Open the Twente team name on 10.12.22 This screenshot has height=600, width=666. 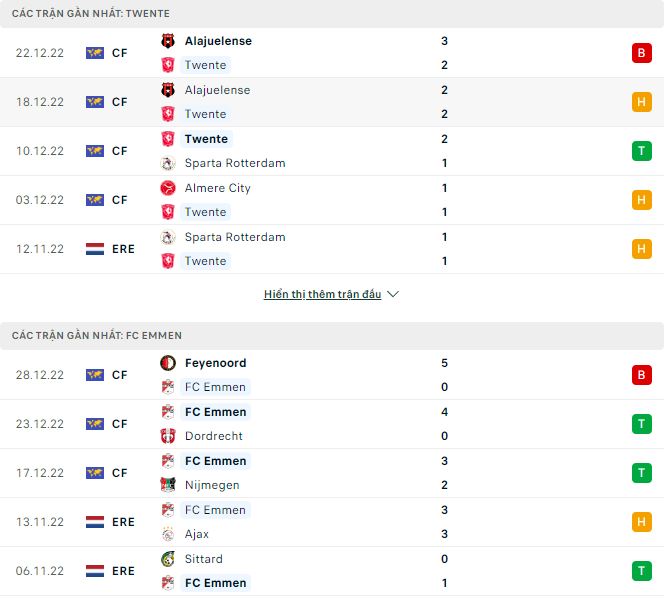point(206,139)
